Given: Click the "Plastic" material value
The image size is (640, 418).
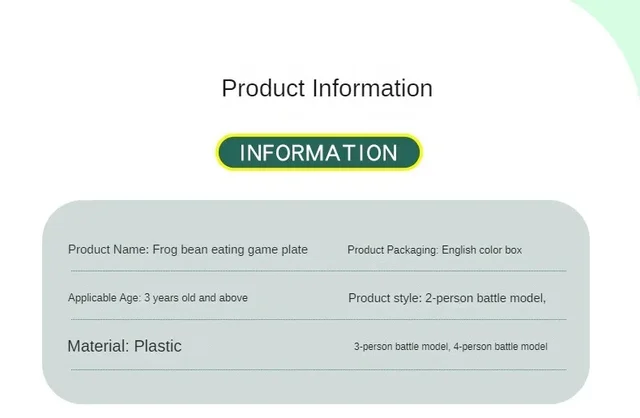Looking at the screenshot, I should tap(158, 346).
